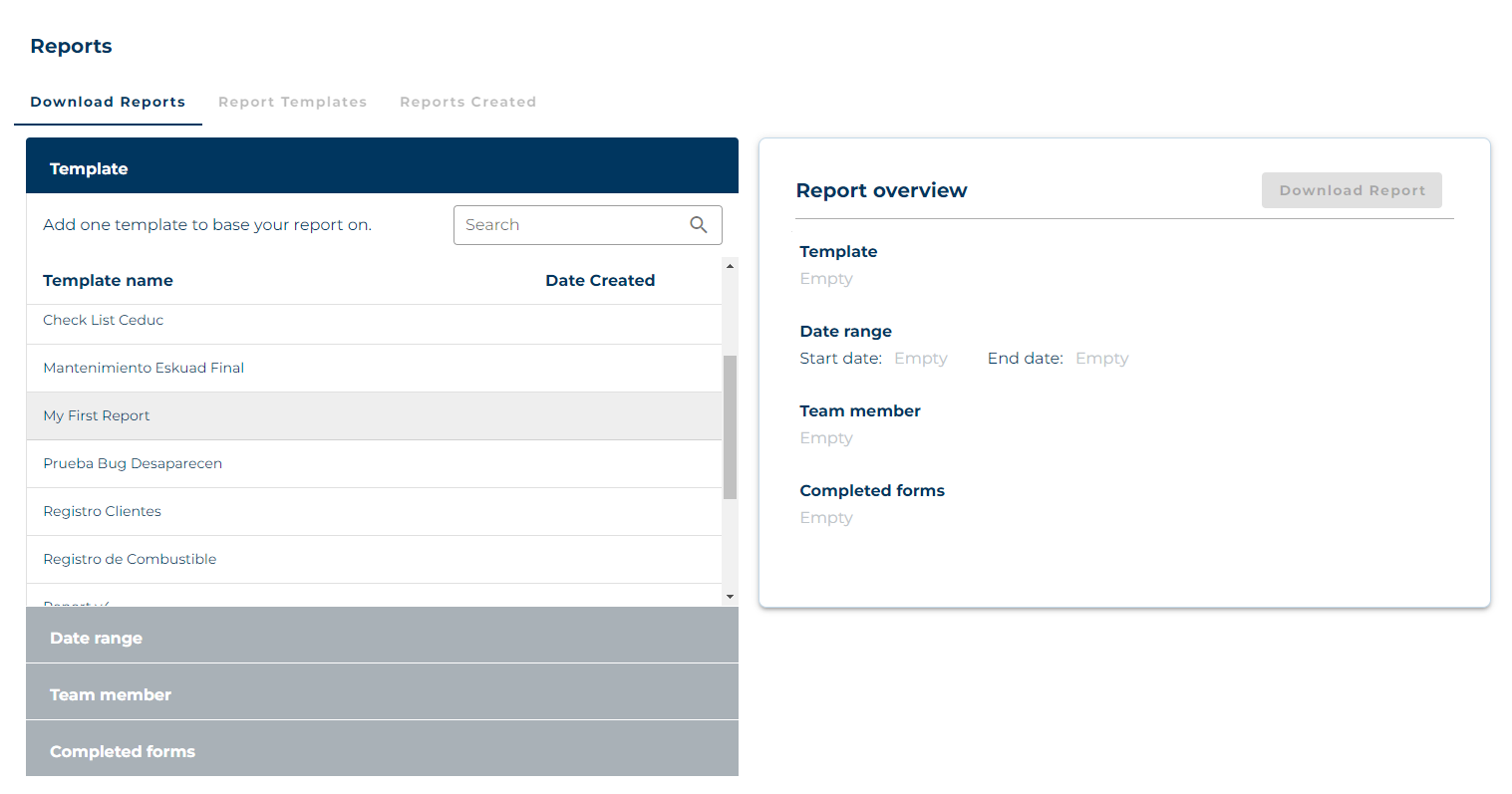
Task: Click the template list scrollbar thumb
Action: pos(730,426)
